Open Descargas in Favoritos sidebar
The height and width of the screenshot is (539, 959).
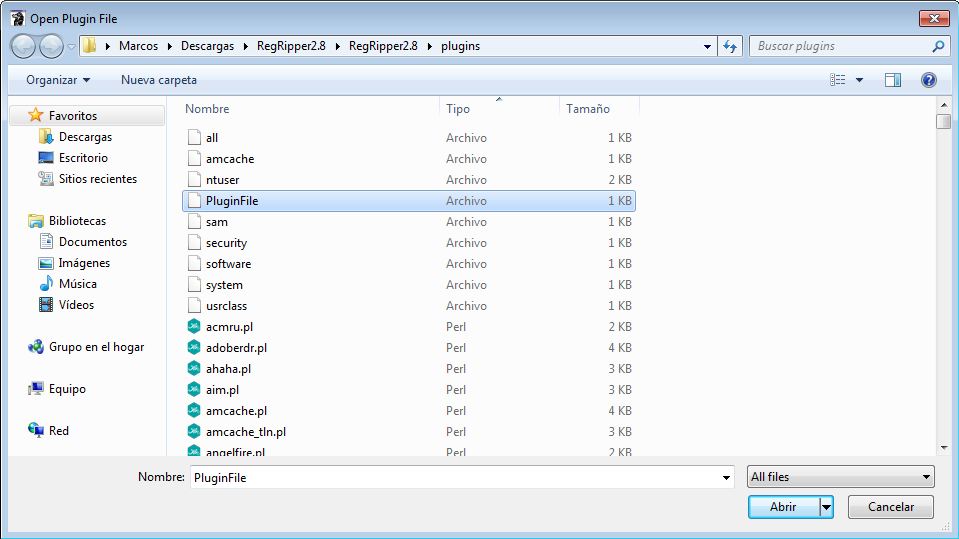[85, 137]
